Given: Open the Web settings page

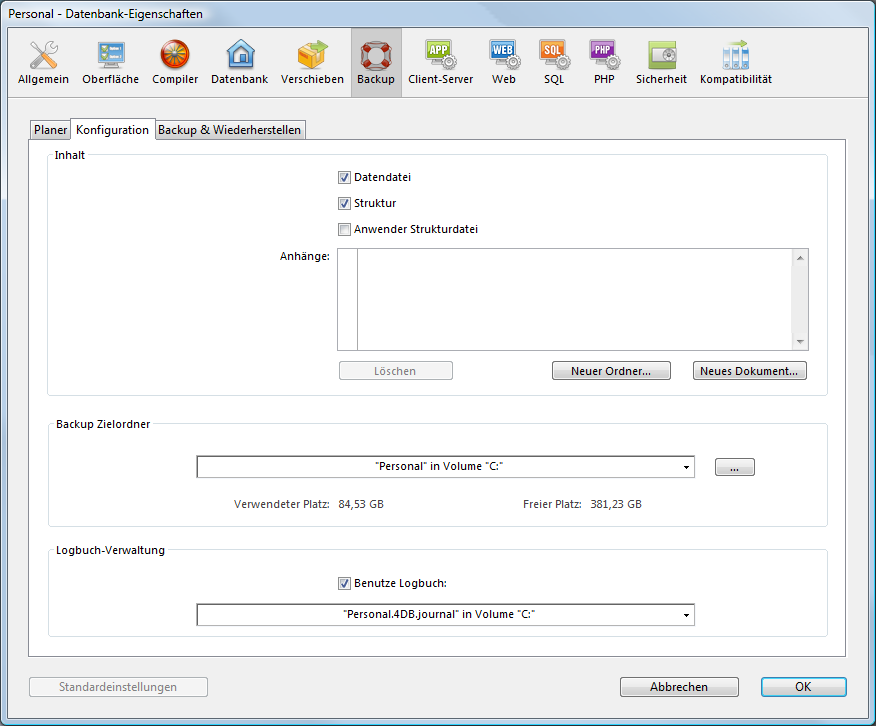Looking at the screenshot, I should [x=503, y=62].
